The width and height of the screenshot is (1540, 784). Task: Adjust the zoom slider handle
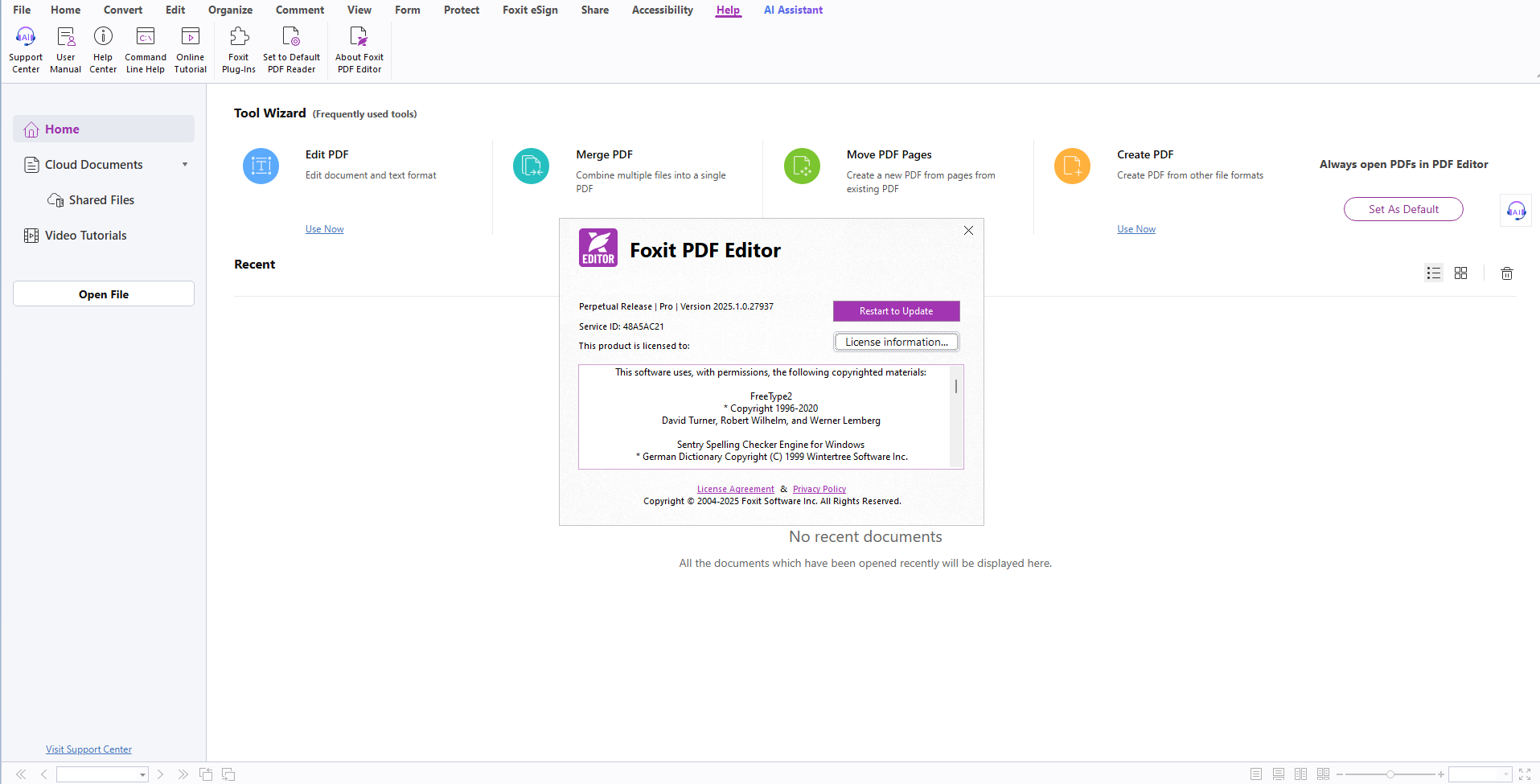pyautogui.click(x=1390, y=774)
